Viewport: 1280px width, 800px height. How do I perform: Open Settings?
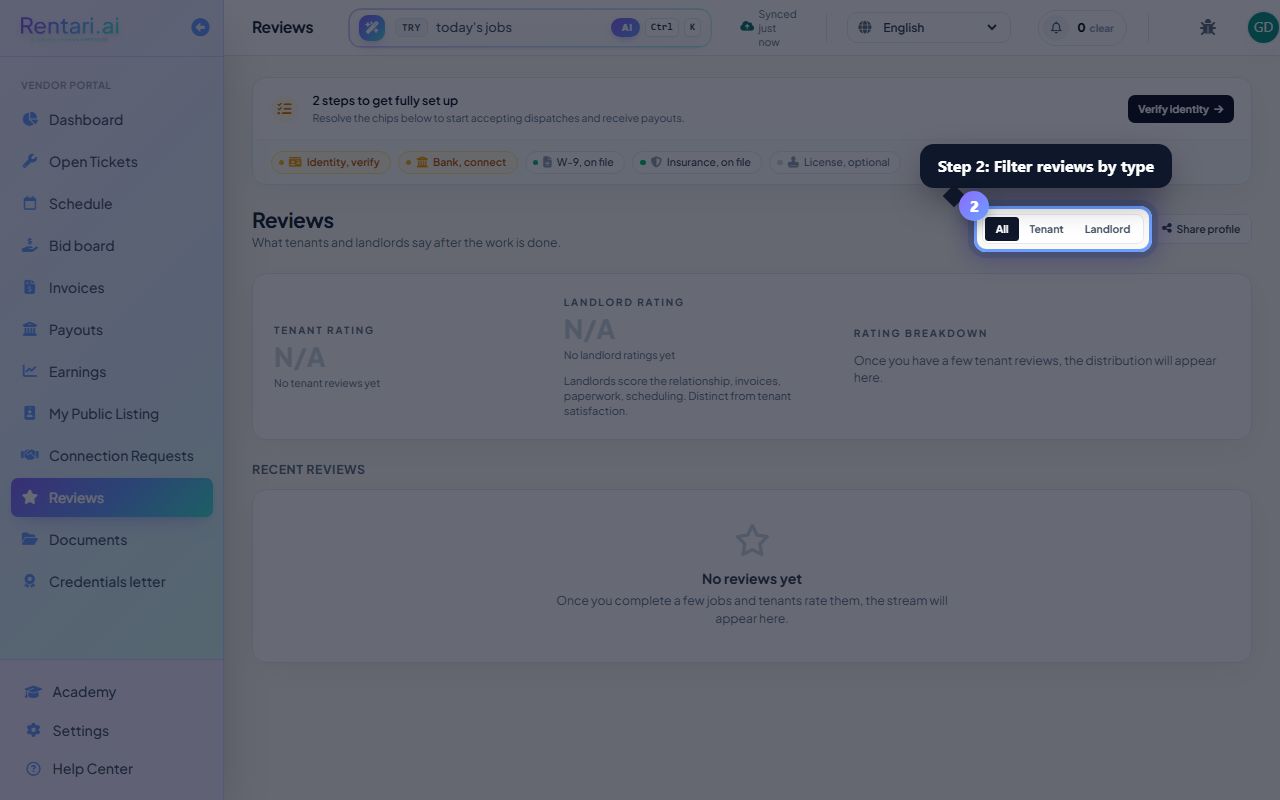tap(112, 731)
